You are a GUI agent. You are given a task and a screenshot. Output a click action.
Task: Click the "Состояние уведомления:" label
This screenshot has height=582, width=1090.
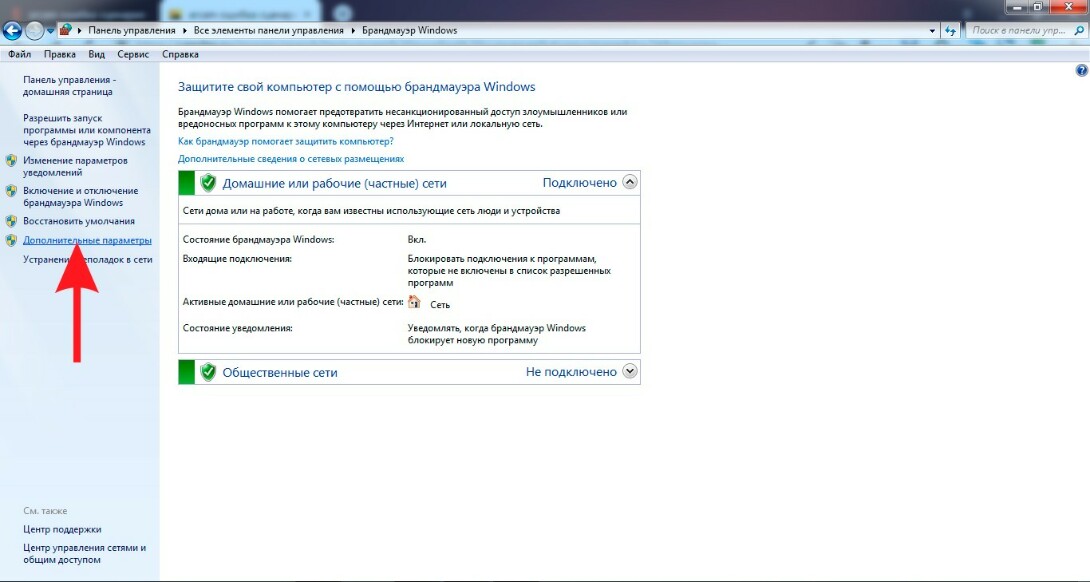point(238,328)
